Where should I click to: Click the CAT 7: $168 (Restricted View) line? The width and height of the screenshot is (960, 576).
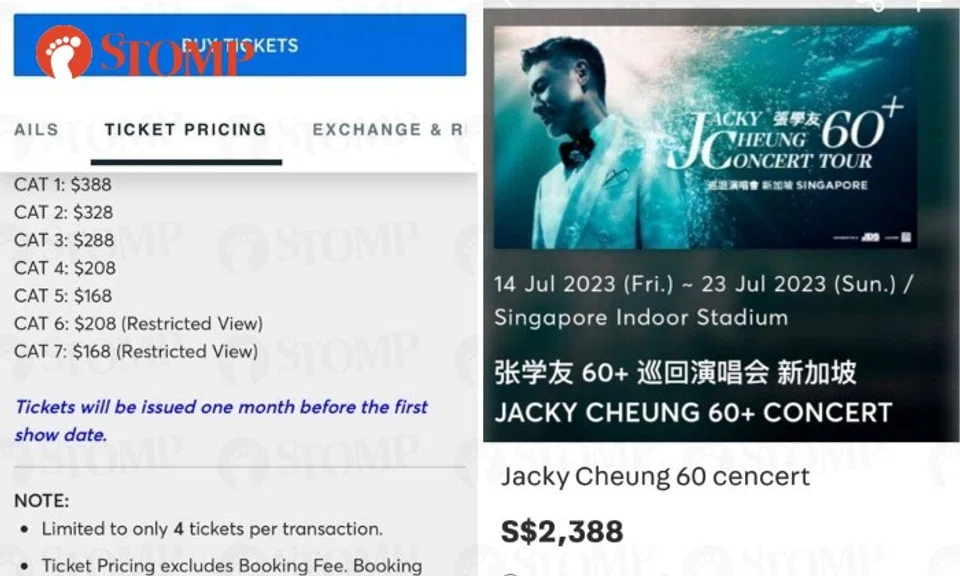136,351
